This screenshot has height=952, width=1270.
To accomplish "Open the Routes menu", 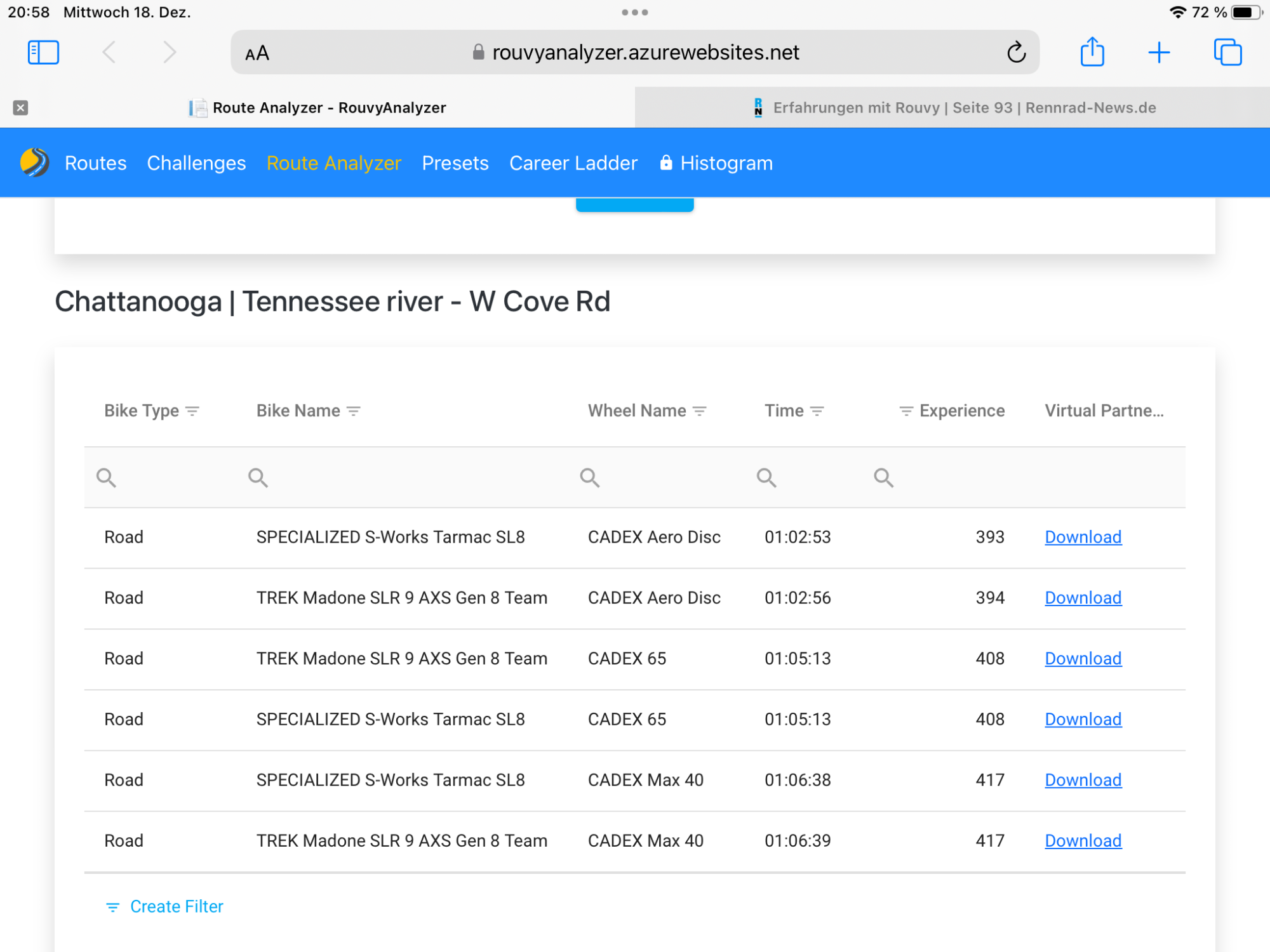I will [96, 163].
